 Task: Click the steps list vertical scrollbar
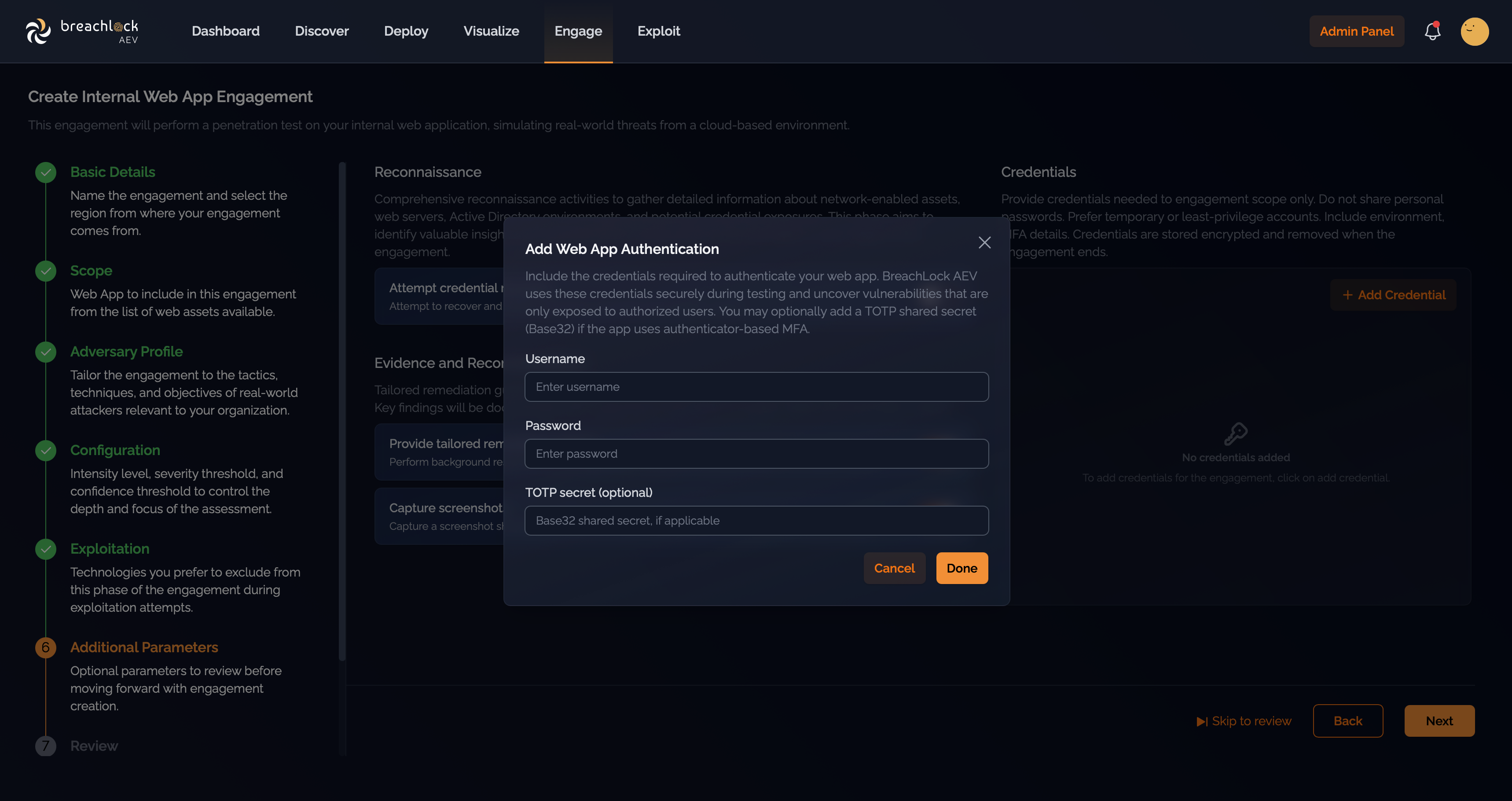342,411
